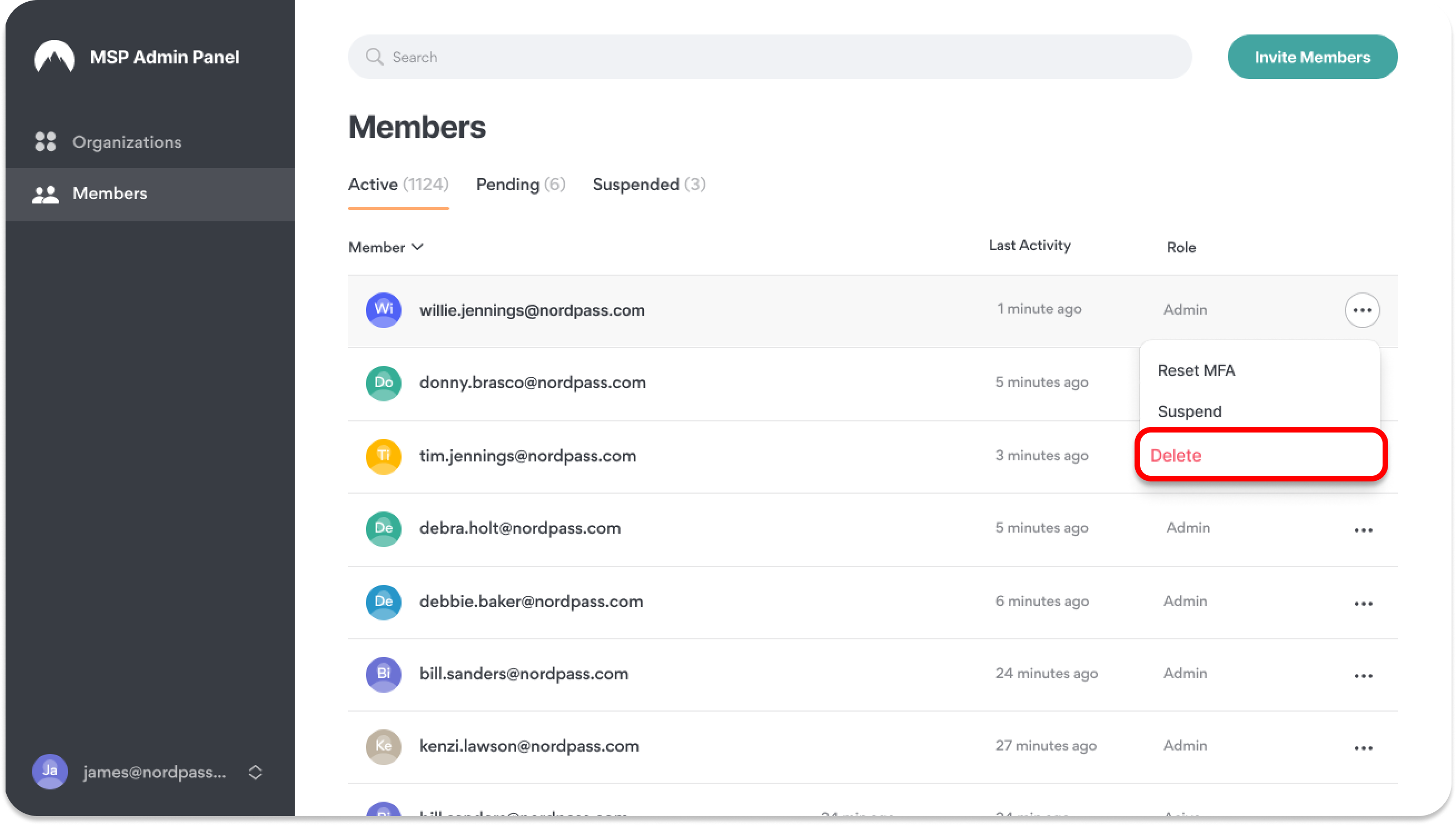The height and width of the screenshot is (825, 1456).
Task: Click the Role column header
Action: (1181, 247)
